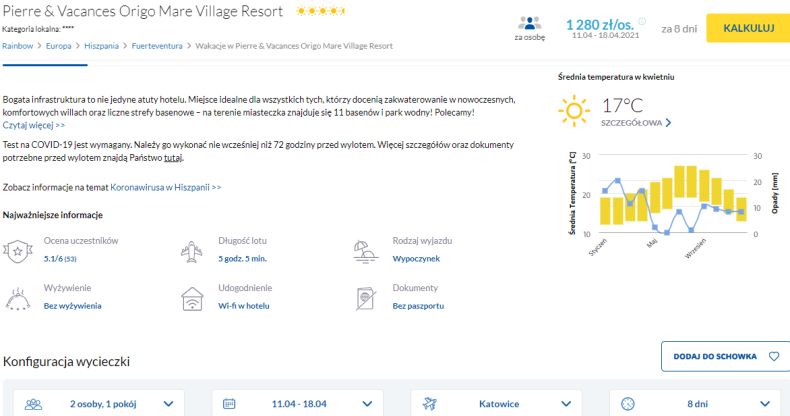Click the crossed-out passport documents icon
Viewport: 790px width, 416px height.
(x=366, y=299)
